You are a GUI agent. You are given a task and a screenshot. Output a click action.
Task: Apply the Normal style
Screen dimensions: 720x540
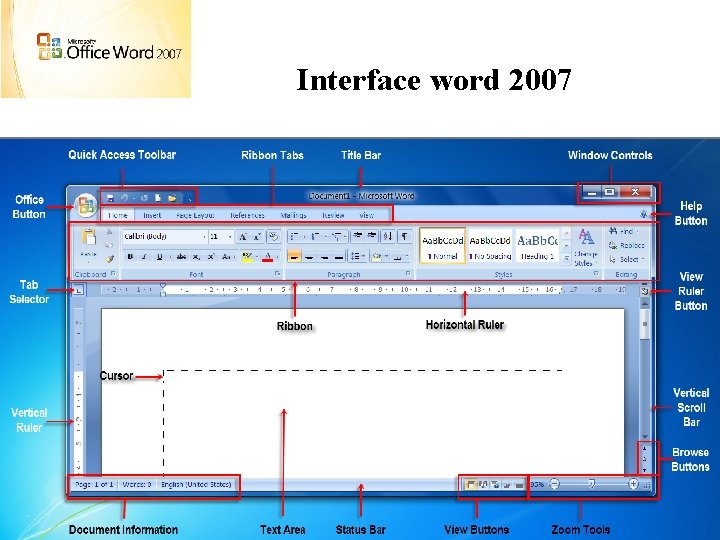tap(443, 246)
